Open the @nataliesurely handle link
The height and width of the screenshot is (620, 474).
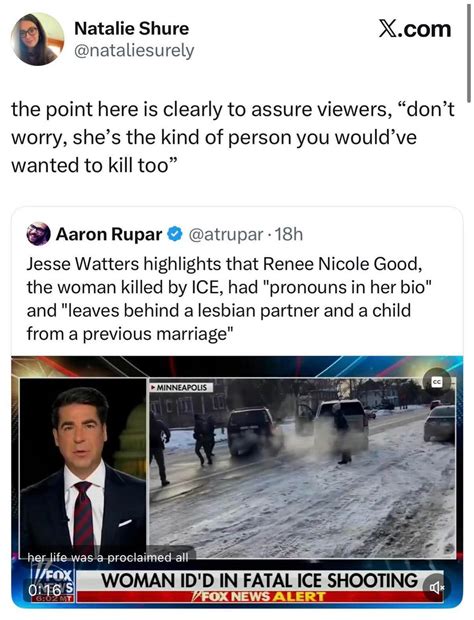pyautogui.click(x=134, y=50)
